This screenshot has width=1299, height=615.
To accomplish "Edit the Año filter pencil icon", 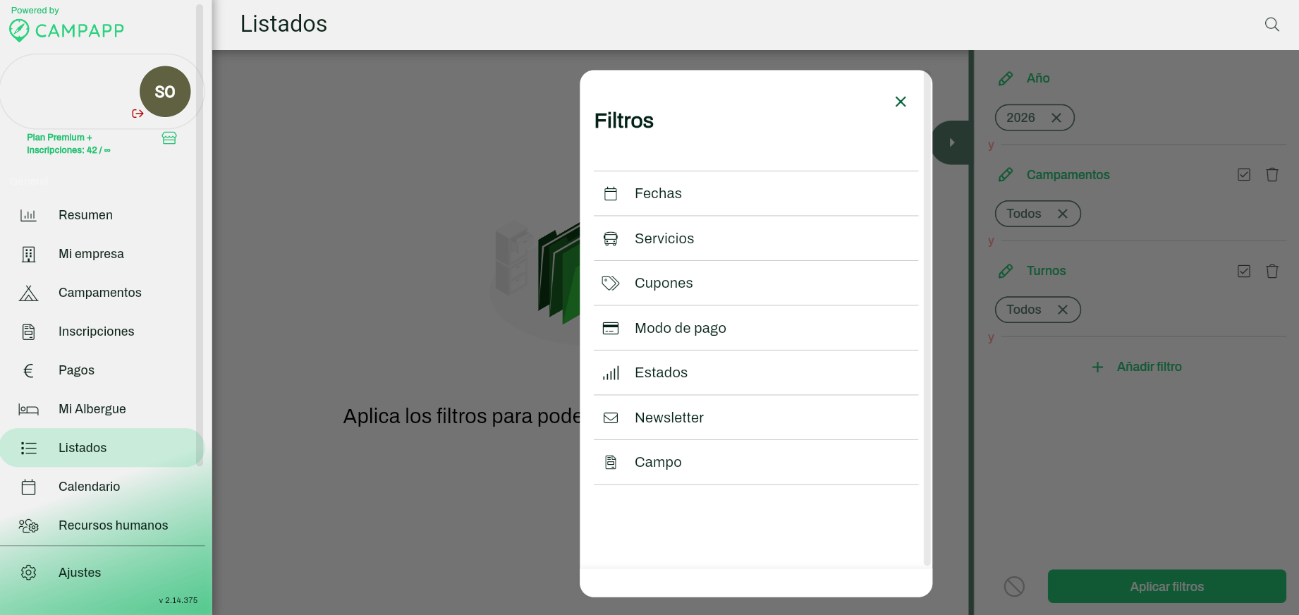I will [x=1006, y=78].
